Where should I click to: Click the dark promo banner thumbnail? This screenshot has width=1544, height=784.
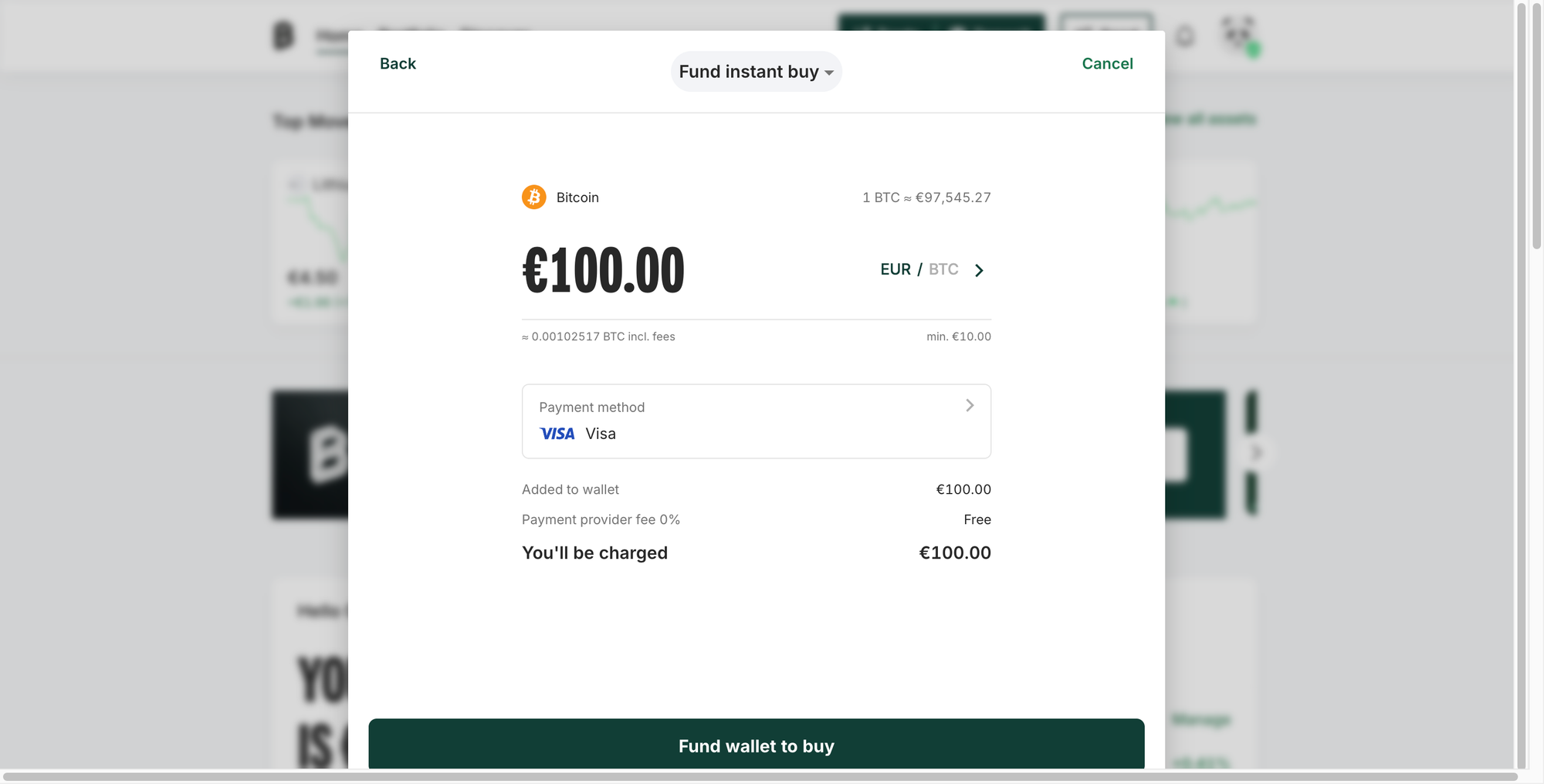[x=310, y=455]
